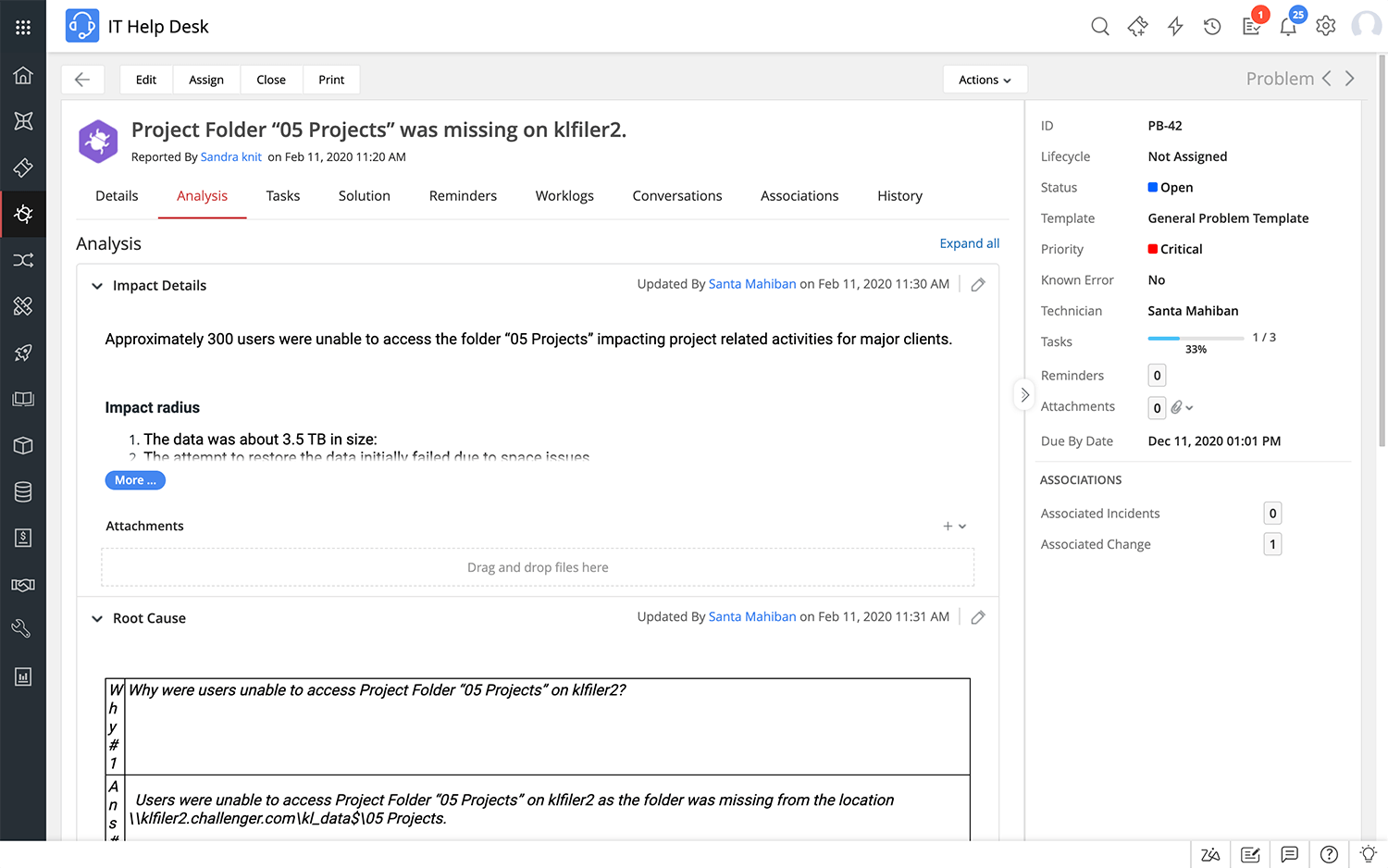Viewport: 1388px width, 868px height.
Task: Go back using the left arrow button
Action: pyautogui.click(x=82, y=80)
